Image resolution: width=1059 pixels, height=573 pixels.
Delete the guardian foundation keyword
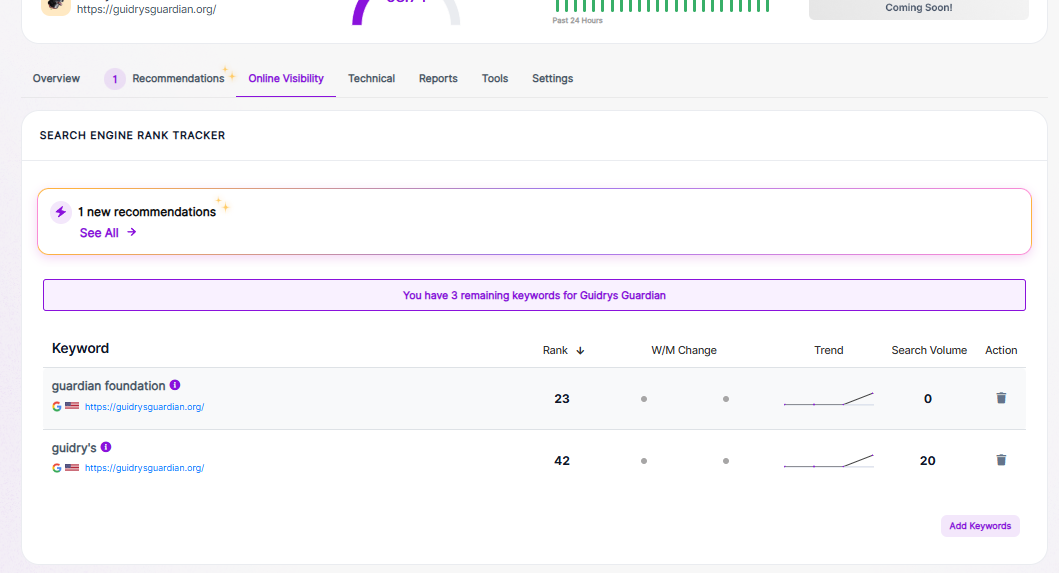(1001, 398)
